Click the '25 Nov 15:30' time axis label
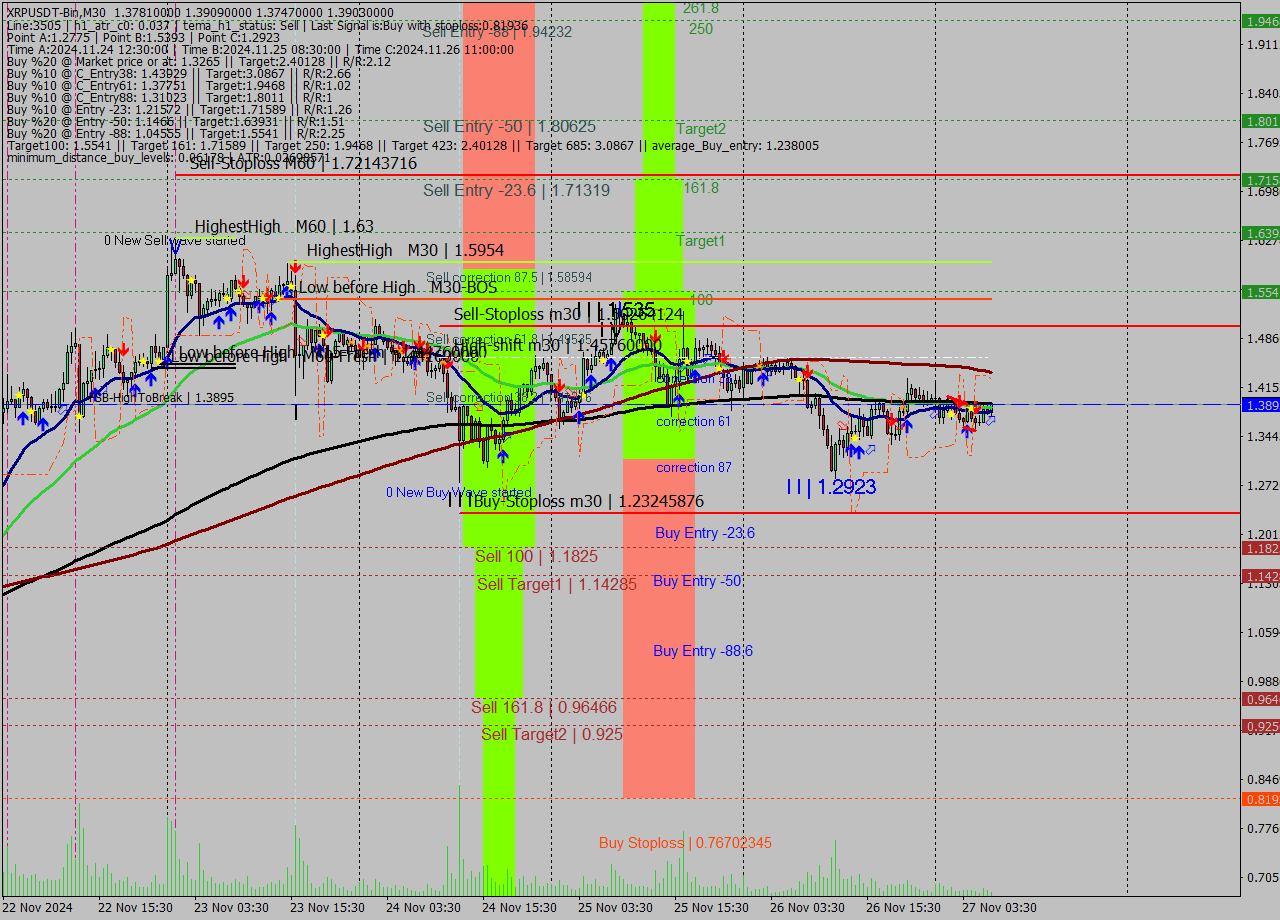 point(712,908)
